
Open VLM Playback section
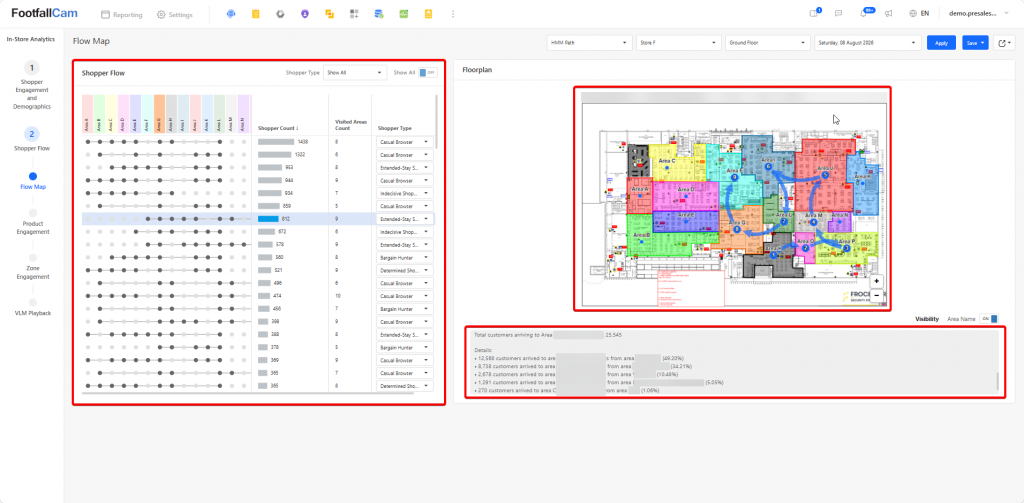click(31, 313)
